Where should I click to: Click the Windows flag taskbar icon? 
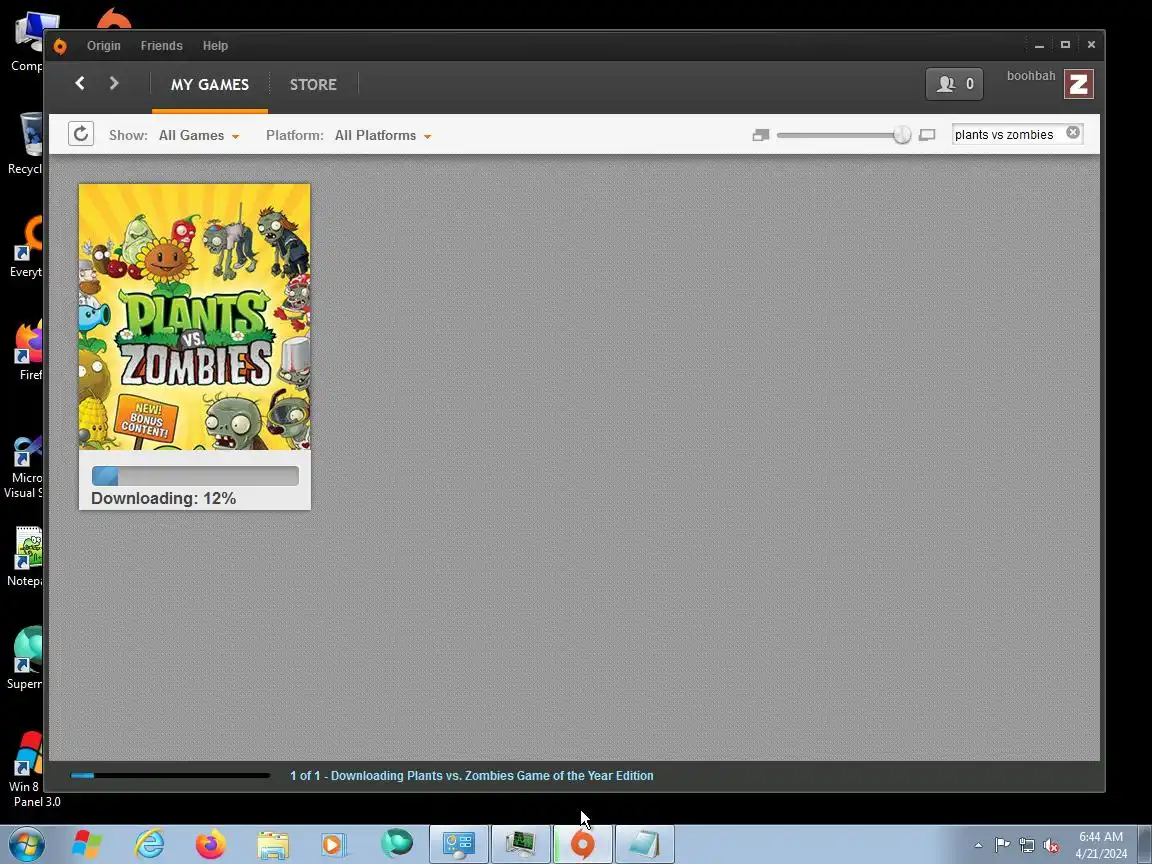87,844
